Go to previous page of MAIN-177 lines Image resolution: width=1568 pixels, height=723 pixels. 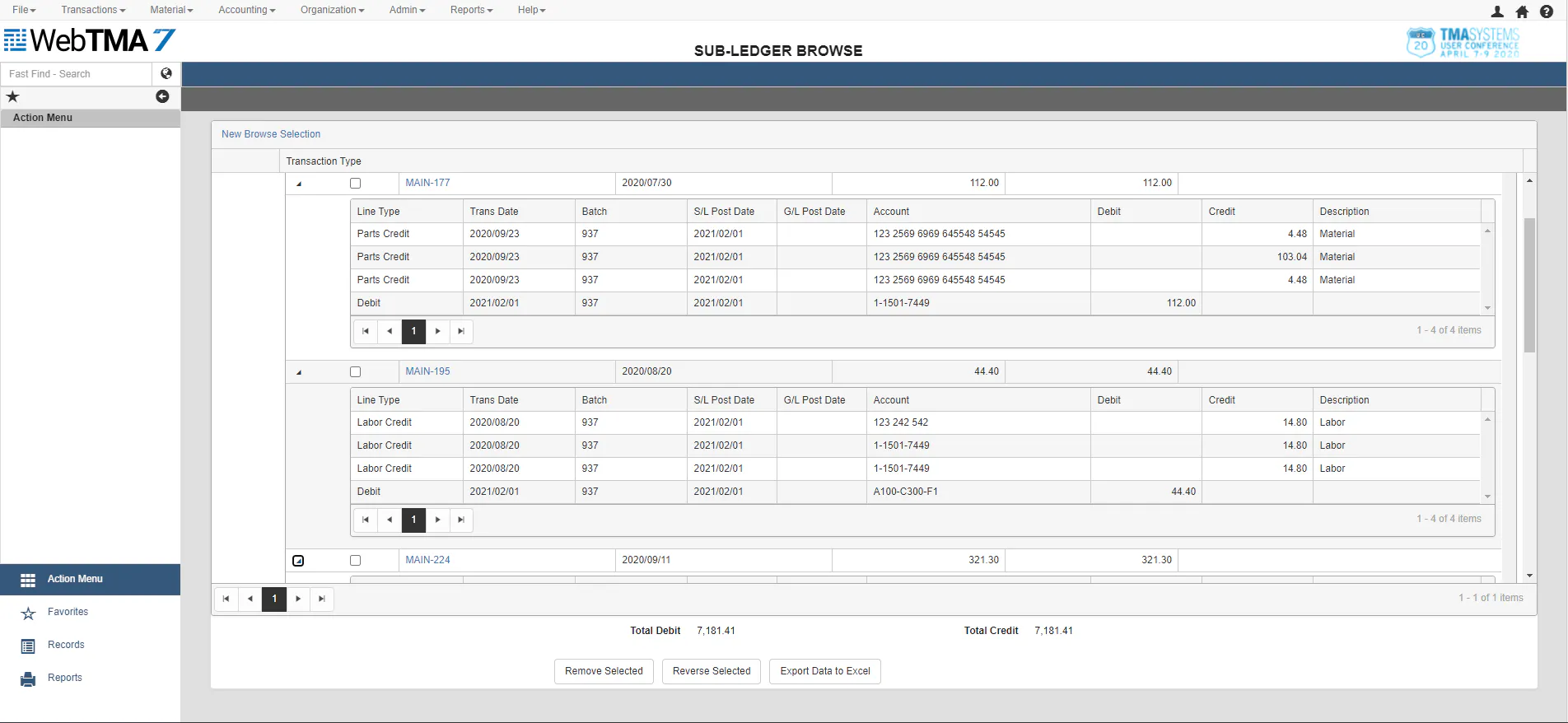(x=390, y=331)
